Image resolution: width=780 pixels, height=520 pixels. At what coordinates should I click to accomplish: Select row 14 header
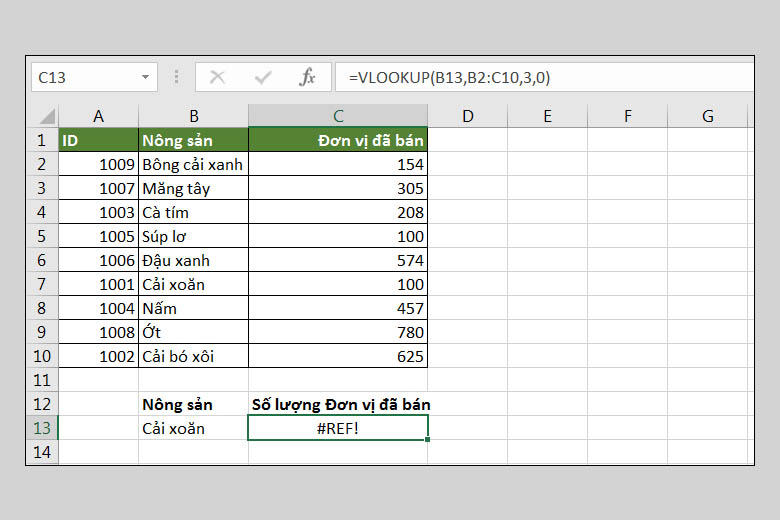click(42, 452)
